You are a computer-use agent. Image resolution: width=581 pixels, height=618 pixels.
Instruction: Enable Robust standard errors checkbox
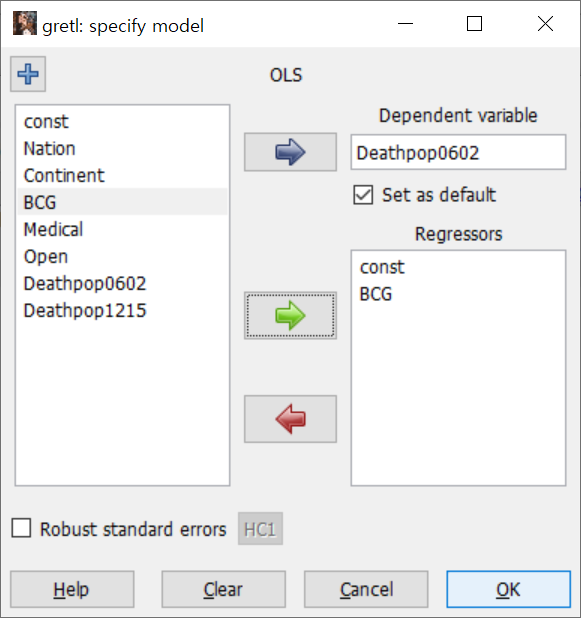(x=21, y=528)
